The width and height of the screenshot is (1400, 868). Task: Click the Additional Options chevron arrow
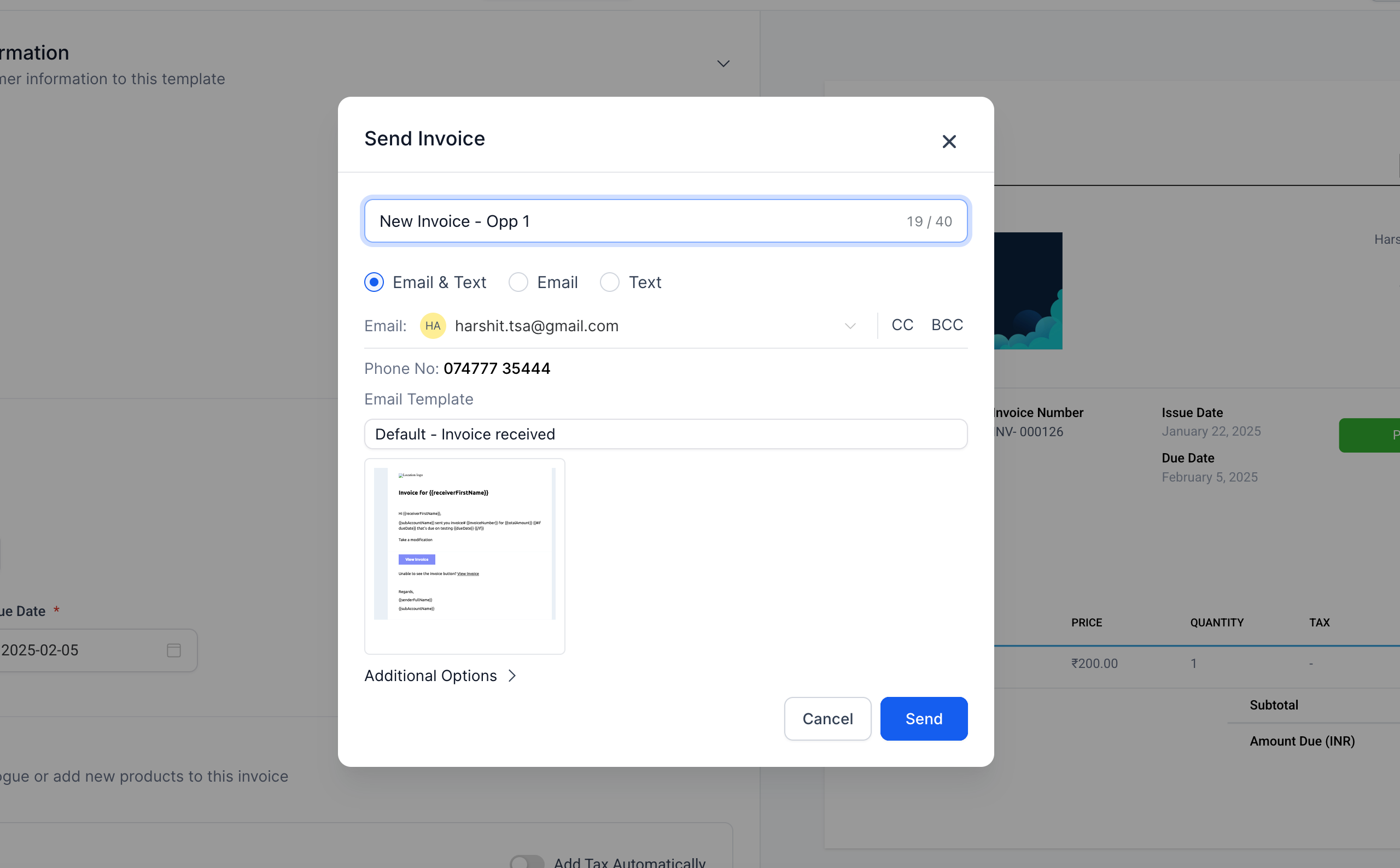point(512,676)
